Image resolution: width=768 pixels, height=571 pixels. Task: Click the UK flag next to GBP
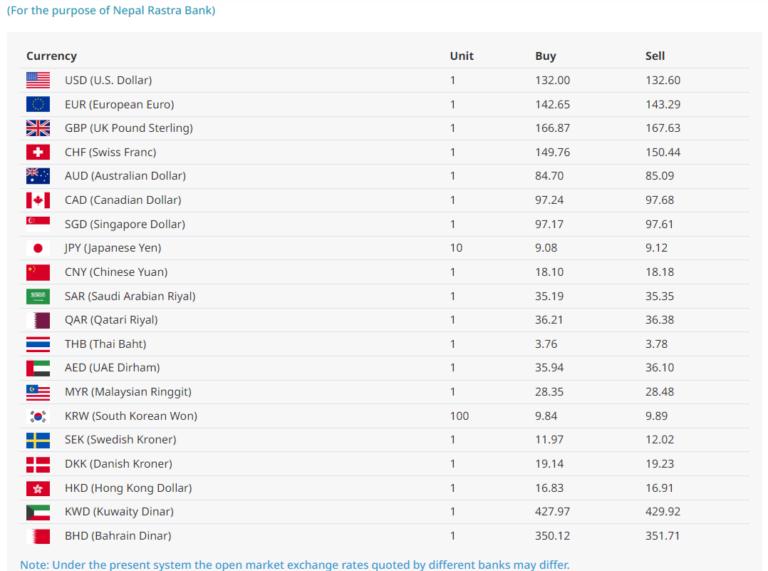(38, 128)
